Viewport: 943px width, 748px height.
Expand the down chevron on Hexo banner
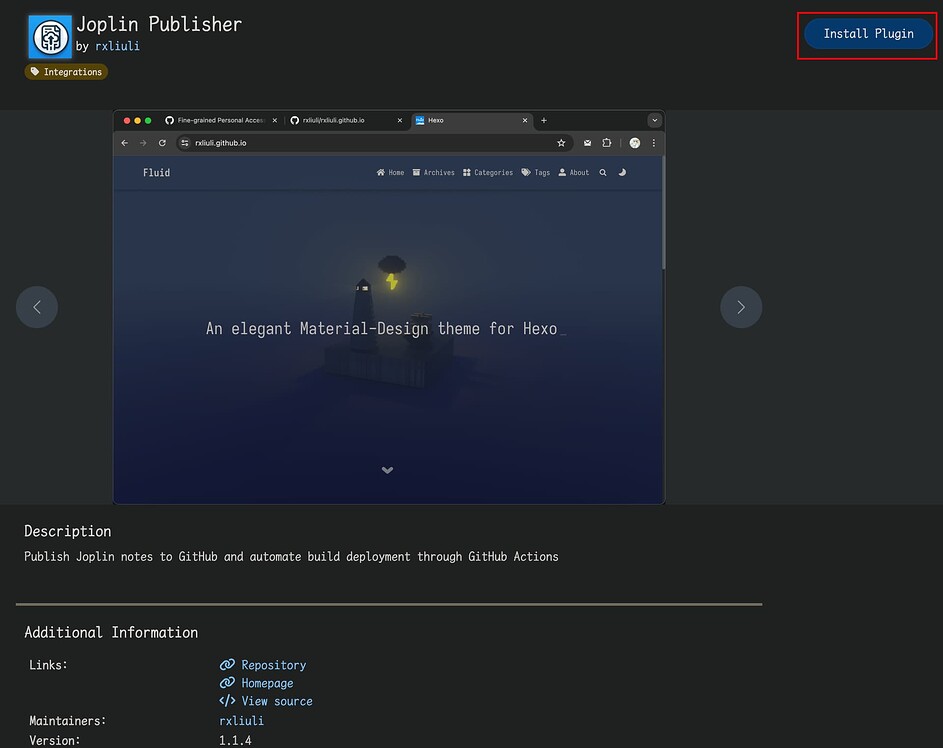[388, 470]
